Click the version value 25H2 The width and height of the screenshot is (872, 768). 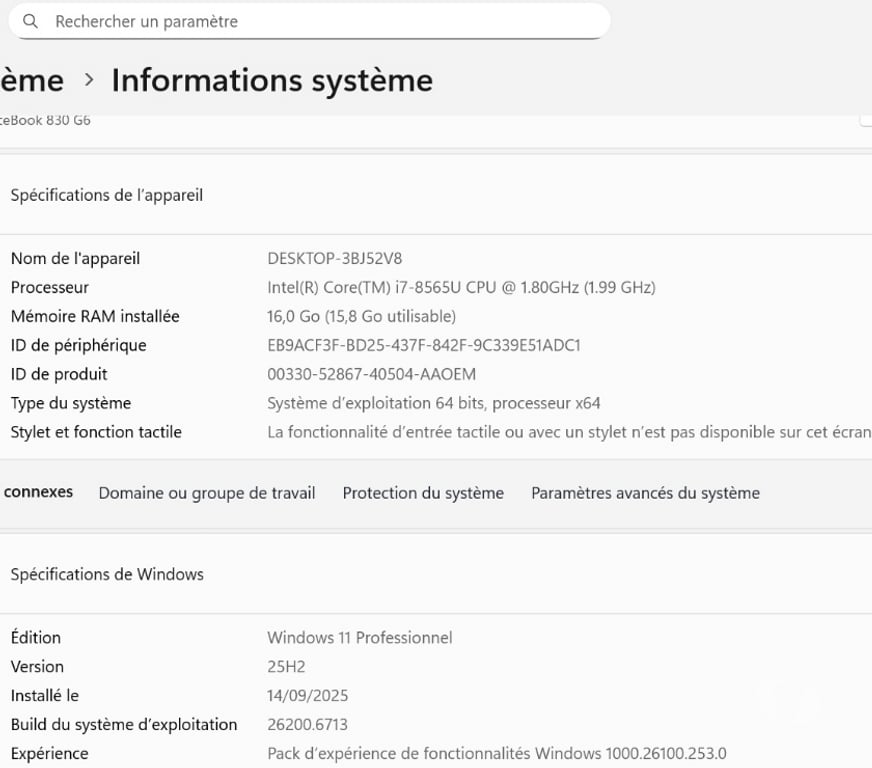pos(285,666)
